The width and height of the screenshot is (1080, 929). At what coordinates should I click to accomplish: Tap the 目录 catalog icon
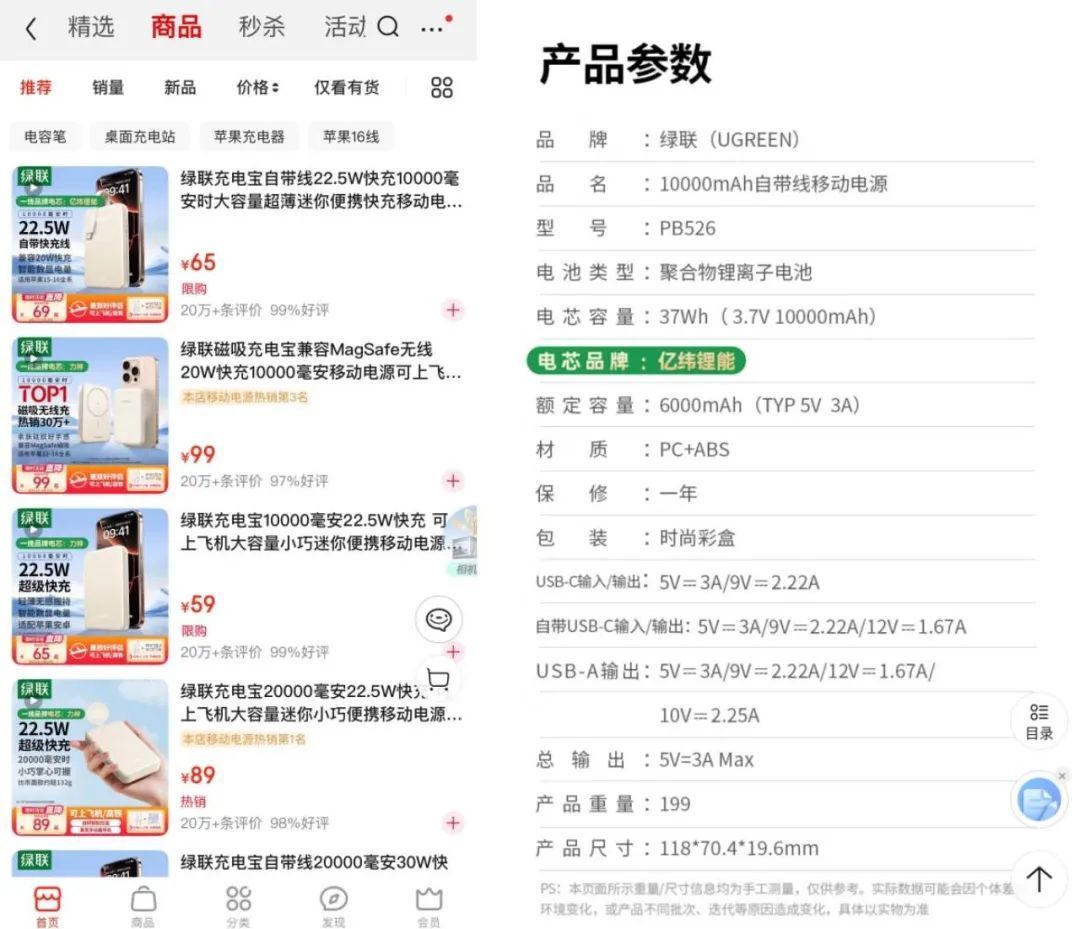tap(1039, 721)
